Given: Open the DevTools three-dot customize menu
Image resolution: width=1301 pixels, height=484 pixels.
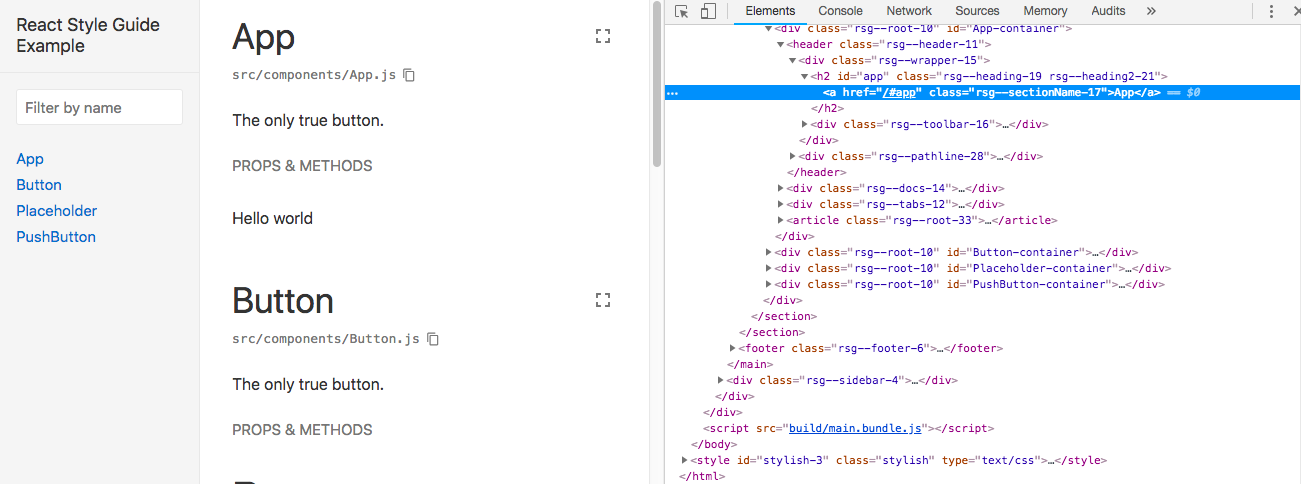Looking at the screenshot, I should [1271, 11].
